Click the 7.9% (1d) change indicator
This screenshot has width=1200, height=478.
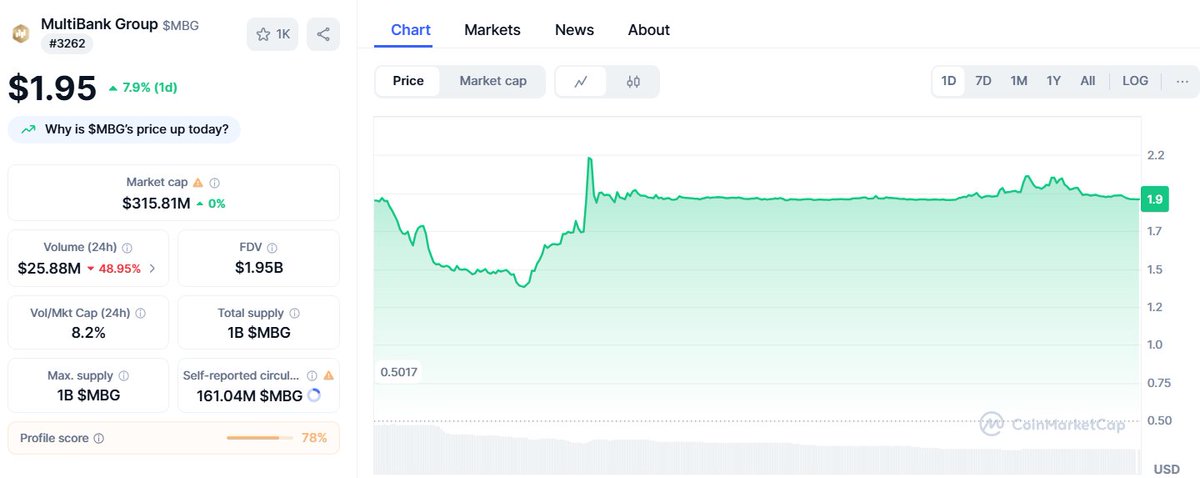tap(142, 87)
